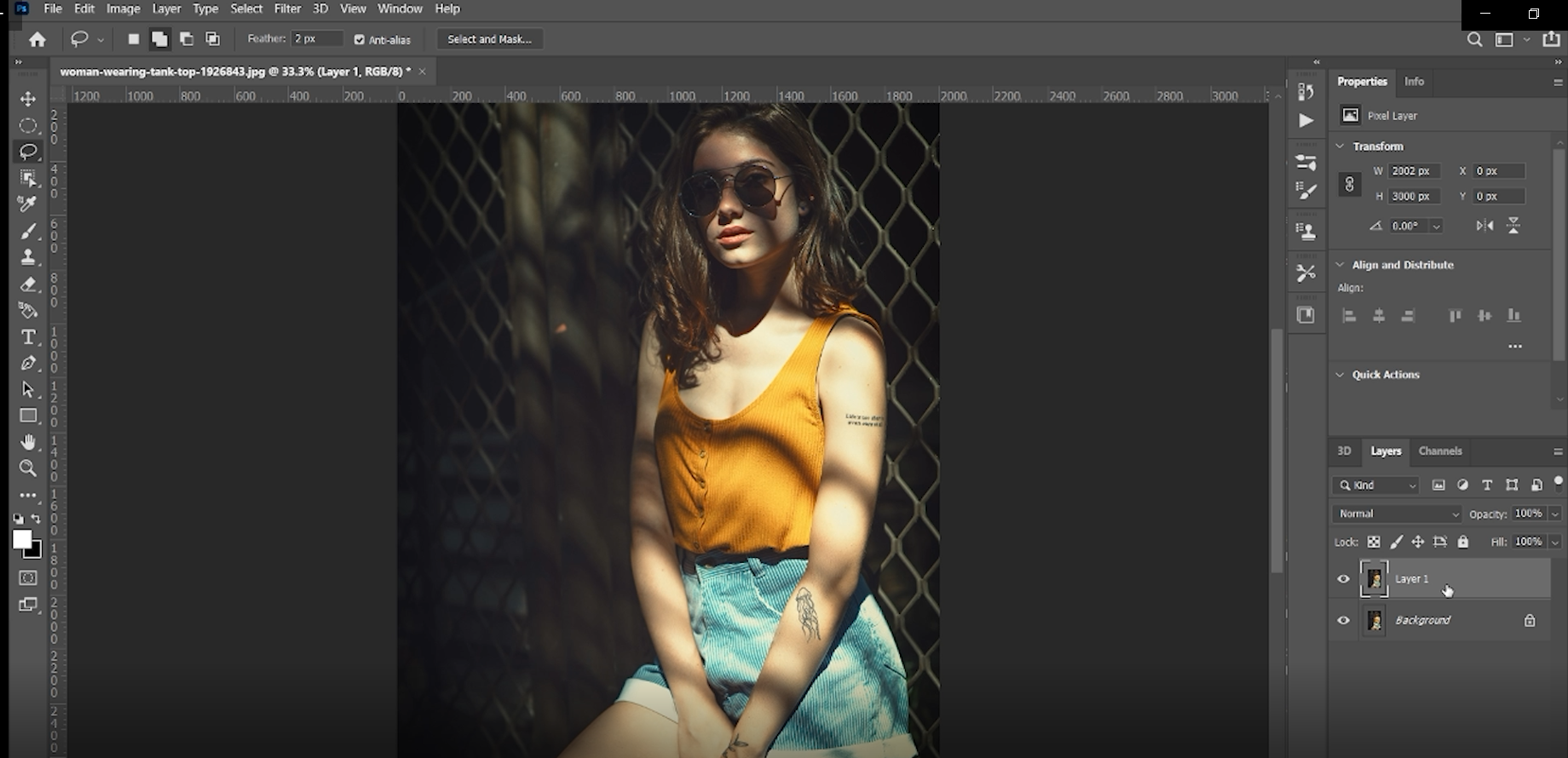The image size is (1568, 758).
Task: Open the search magnifier in options bar
Action: [1474, 39]
